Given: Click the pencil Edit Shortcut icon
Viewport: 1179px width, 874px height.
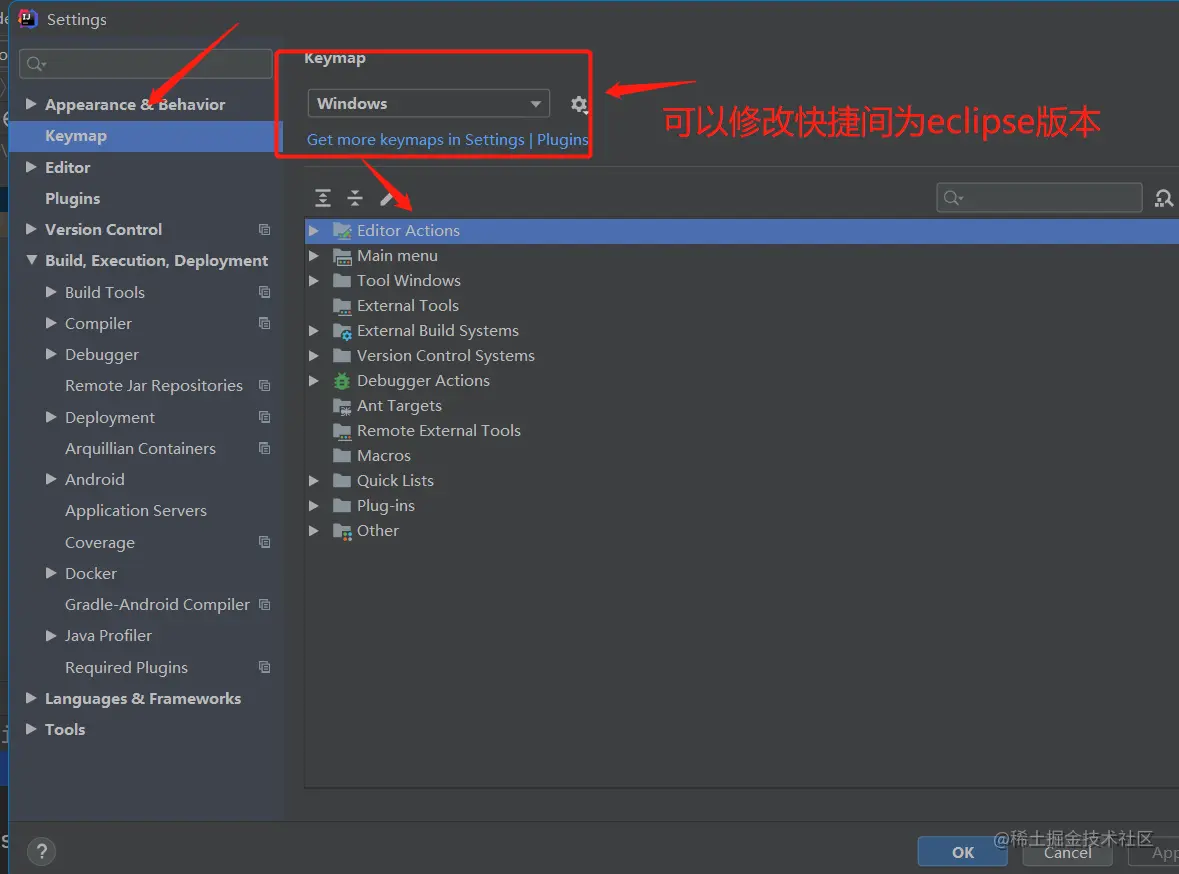Looking at the screenshot, I should click(386, 198).
